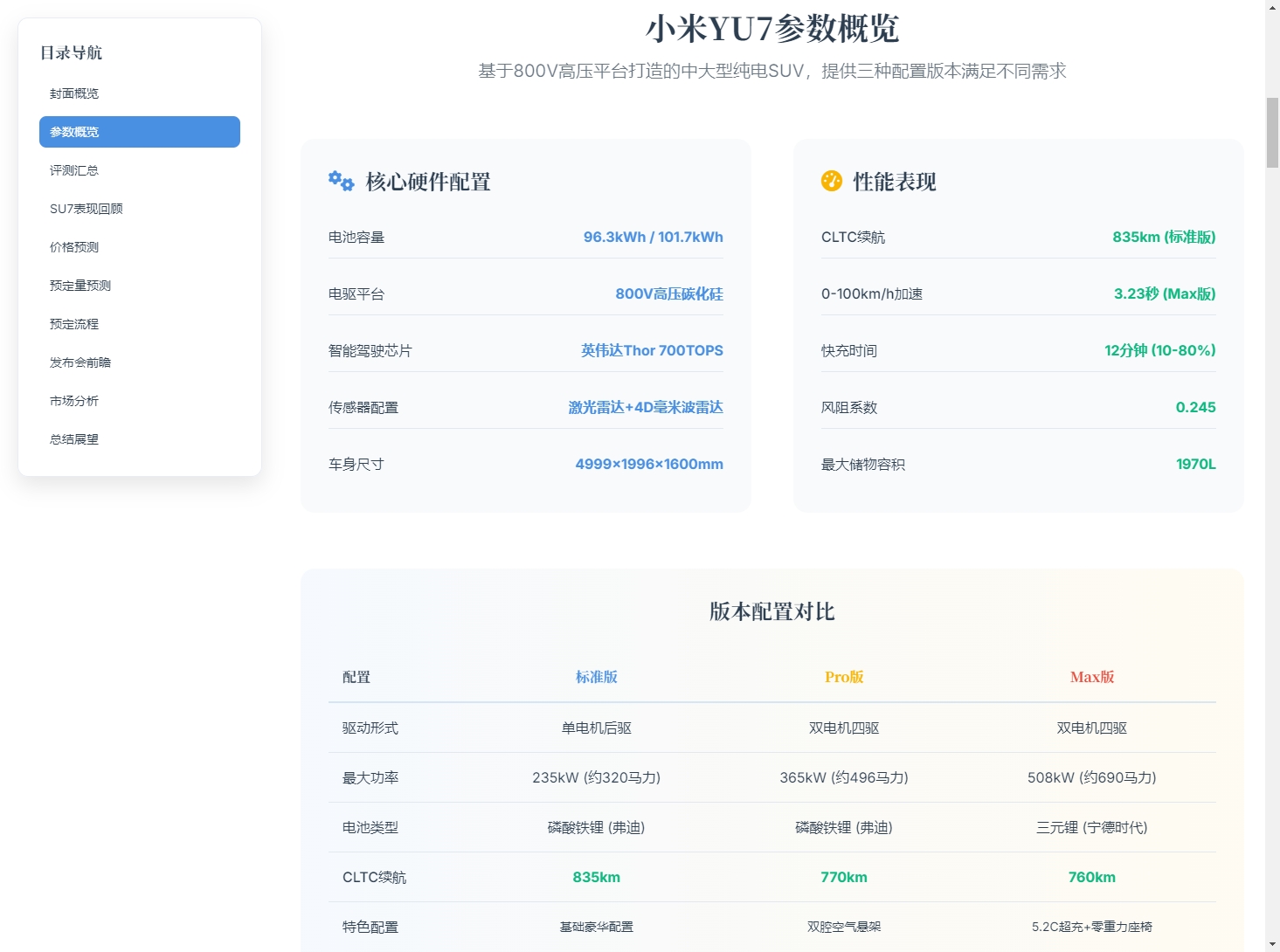Click the 835km cell in the comparison table
1280x952 pixels.
point(597,877)
